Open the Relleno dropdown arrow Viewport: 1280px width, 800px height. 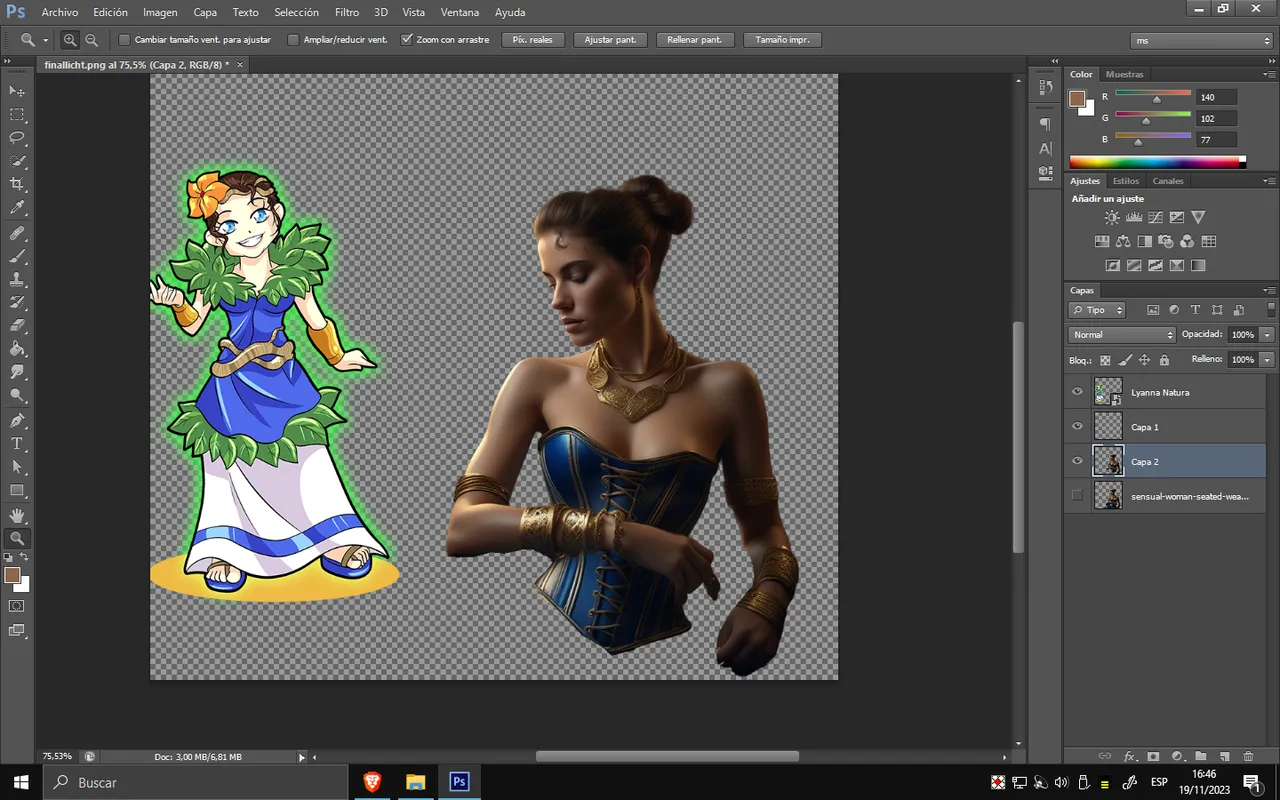click(x=1268, y=360)
